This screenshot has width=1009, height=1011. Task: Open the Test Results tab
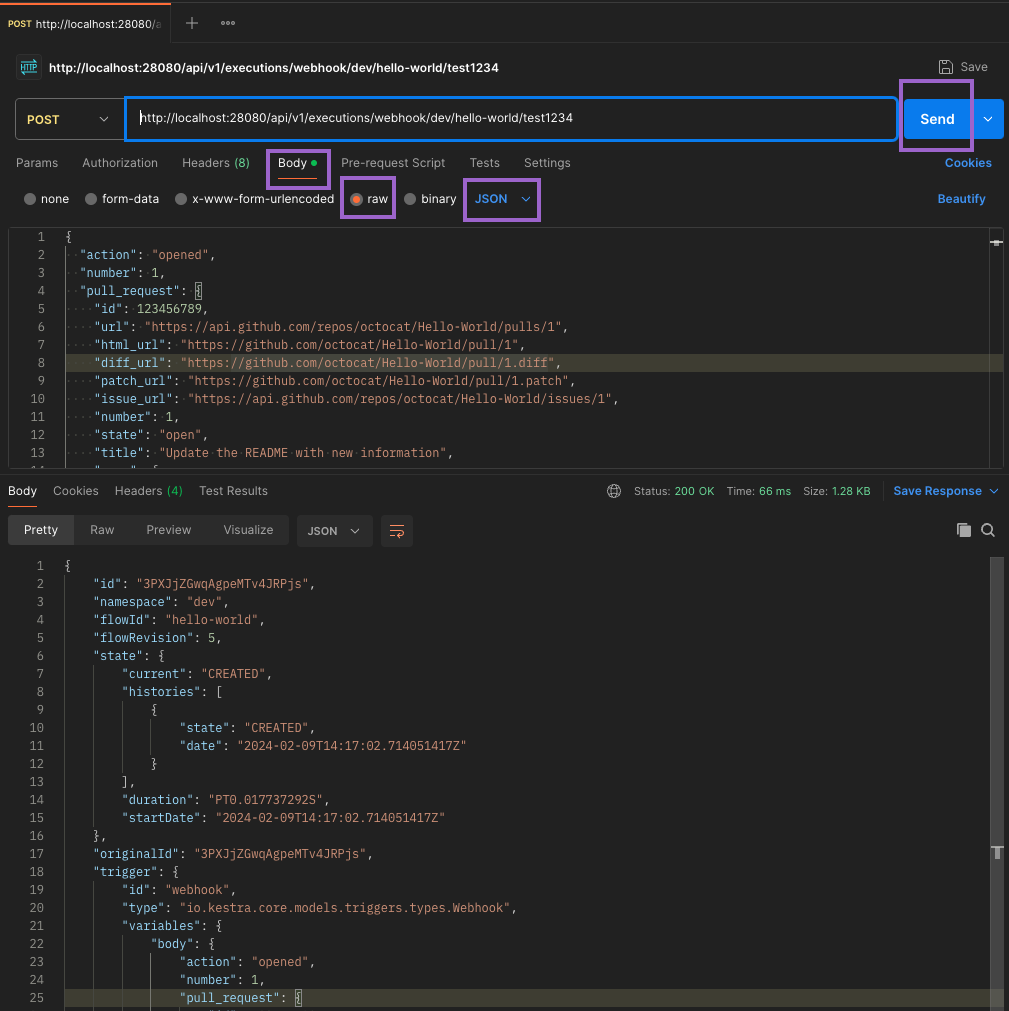(231, 491)
